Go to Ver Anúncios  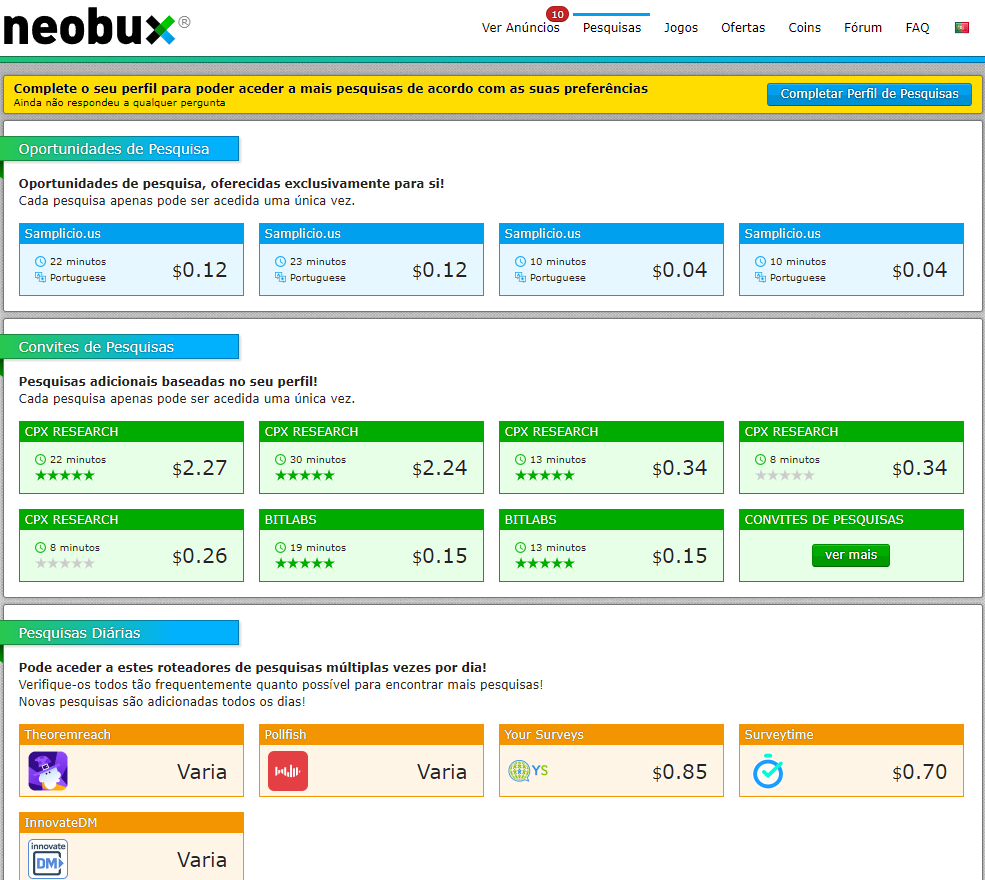point(520,28)
